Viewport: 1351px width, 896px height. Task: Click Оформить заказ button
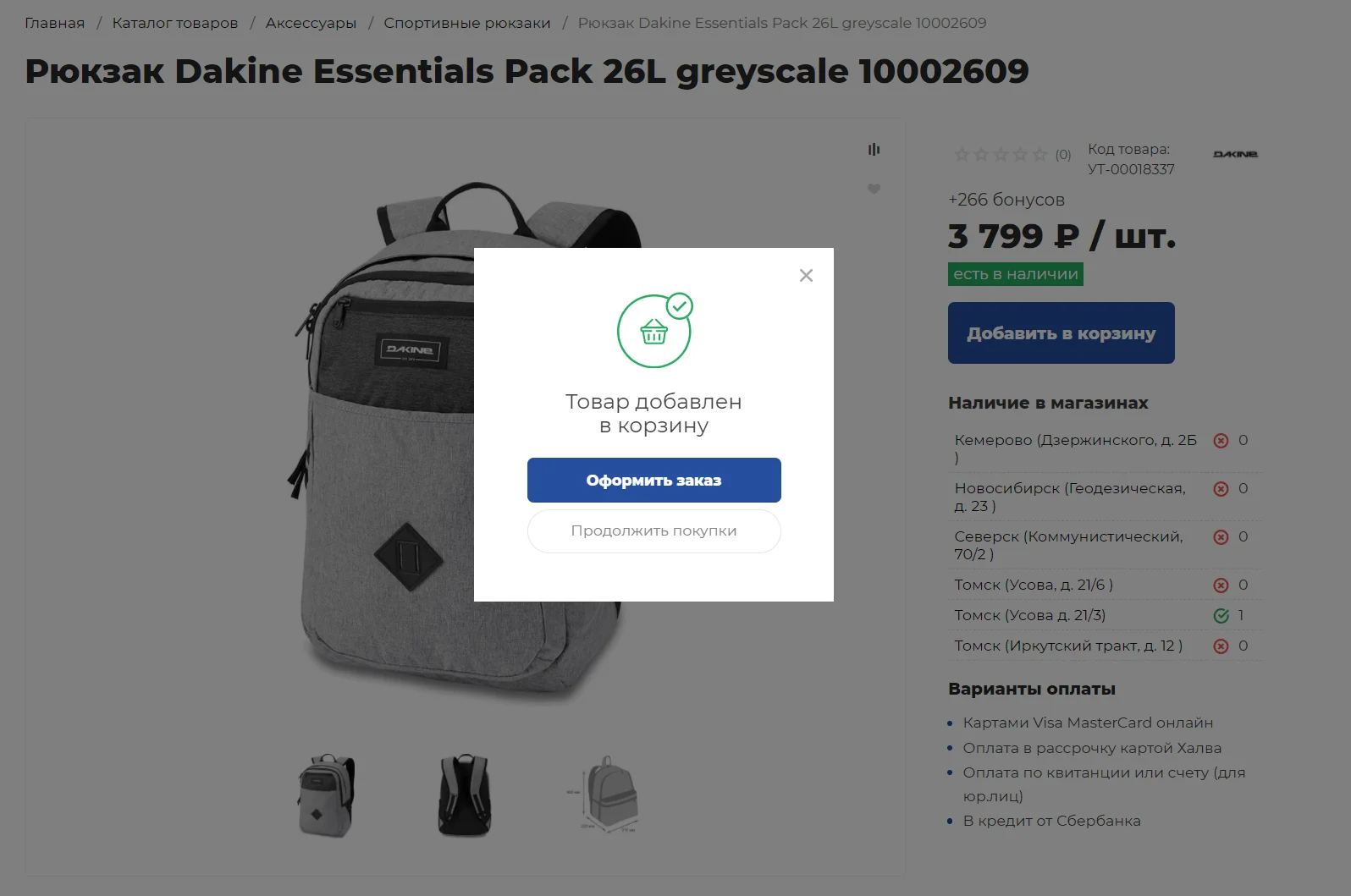tap(654, 481)
